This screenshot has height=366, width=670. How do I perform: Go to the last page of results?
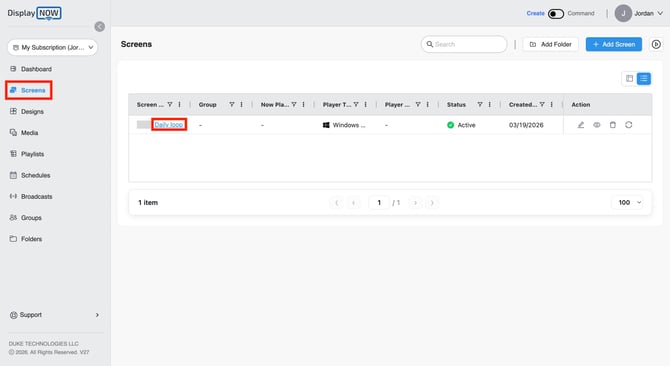[x=432, y=203]
